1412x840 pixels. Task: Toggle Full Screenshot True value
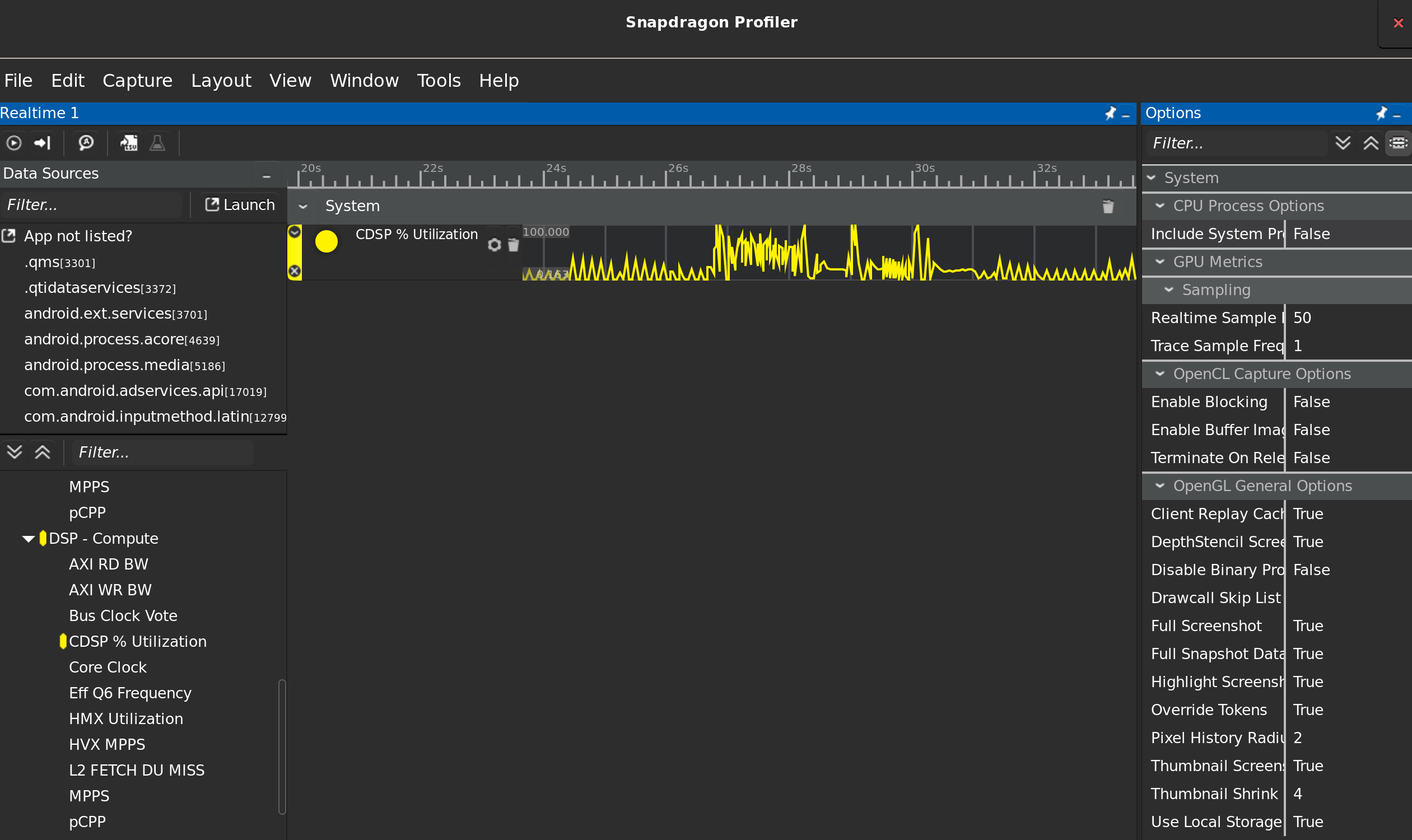click(x=1308, y=626)
